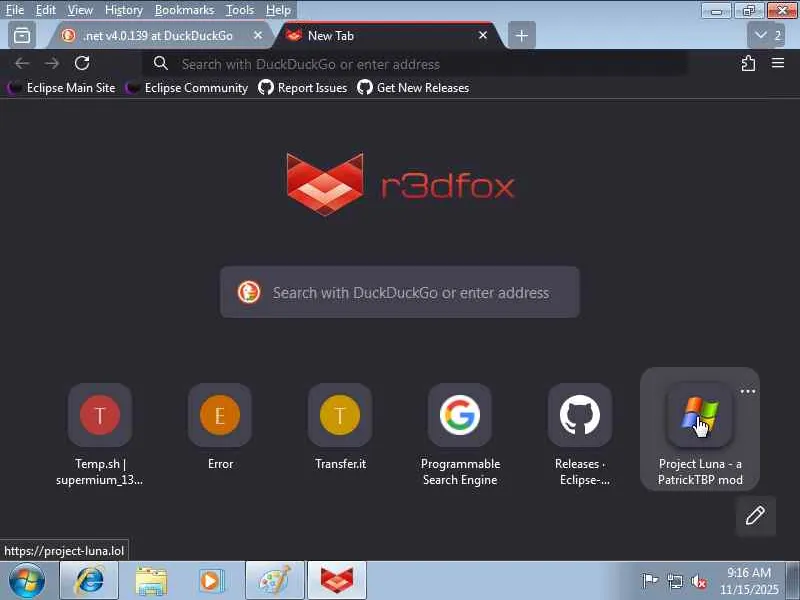This screenshot has width=800, height=600.
Task: Open Windows Media Player from the taskbar
Action: (x=212, y=581)
